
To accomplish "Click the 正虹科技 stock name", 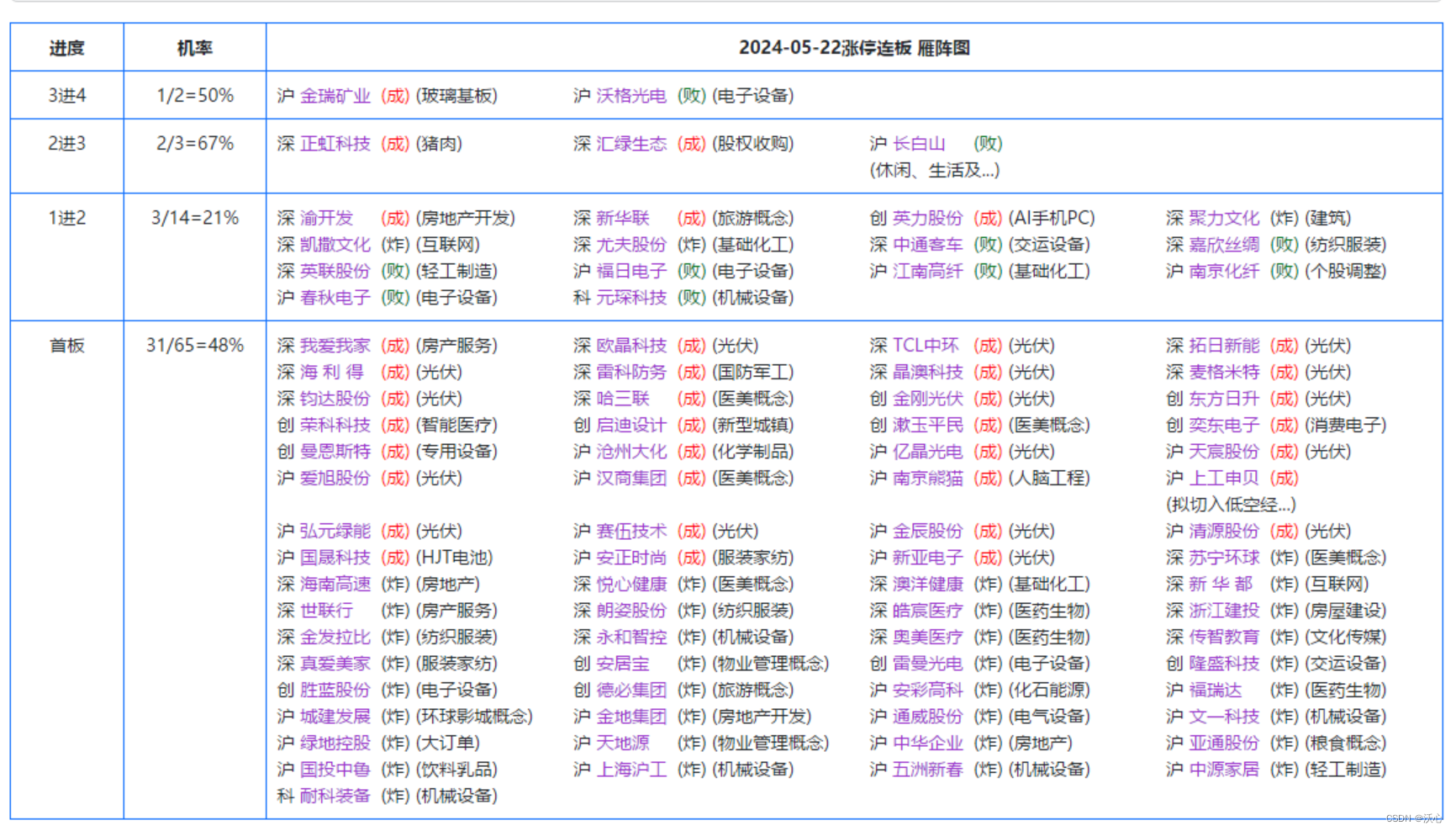I will click(x=335, y=144).
